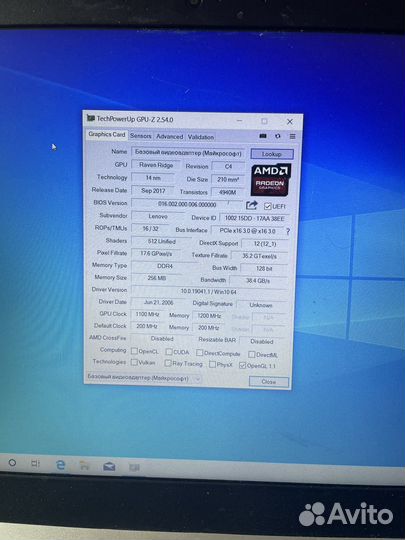The height and width of the screenshot is (540, 405).
Task: Toggle the Vulkan checkbox
Action: tap(134, 362)
